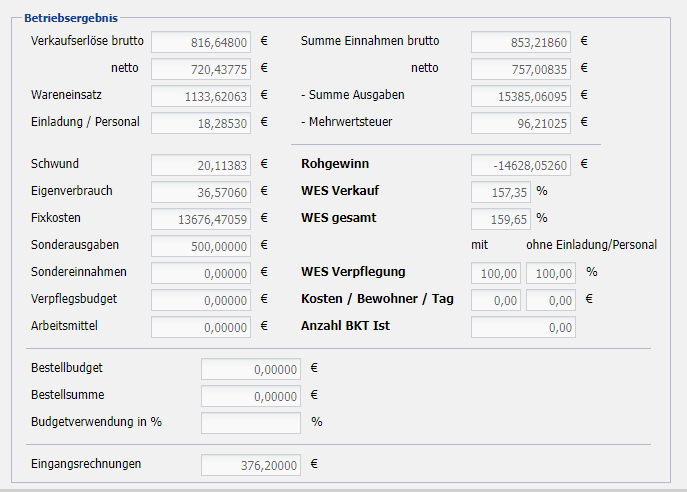Click the Summe Einnahmen brutto field

(x=520, y=42)
